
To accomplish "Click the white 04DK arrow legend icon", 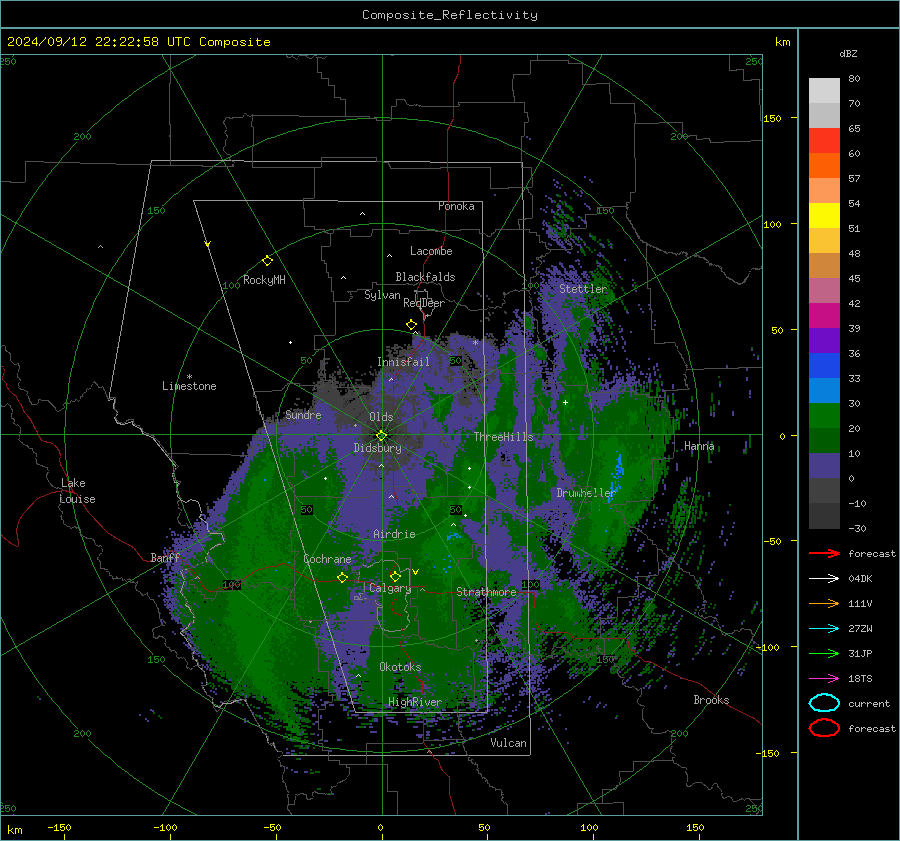I will pyautogui.click(x=824, y=579).
